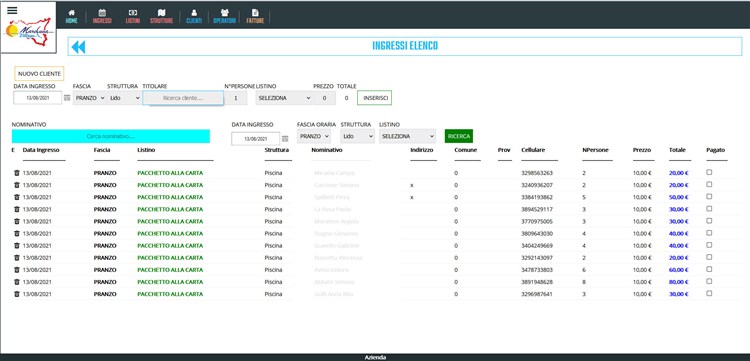The height and width of the screenshot is (361, 750).
Task: Go to Home in top navigation
Action: coord(72,17)
